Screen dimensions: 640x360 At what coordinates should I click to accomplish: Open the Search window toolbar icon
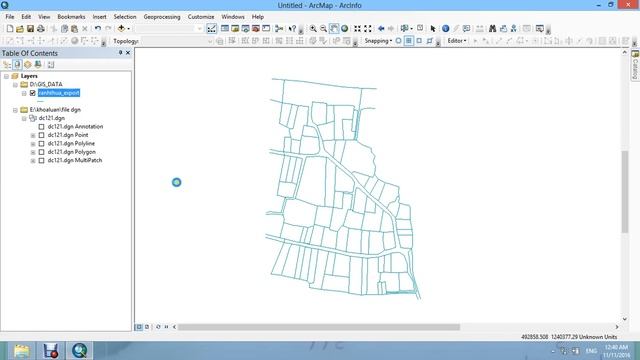[x=245, y=29]
